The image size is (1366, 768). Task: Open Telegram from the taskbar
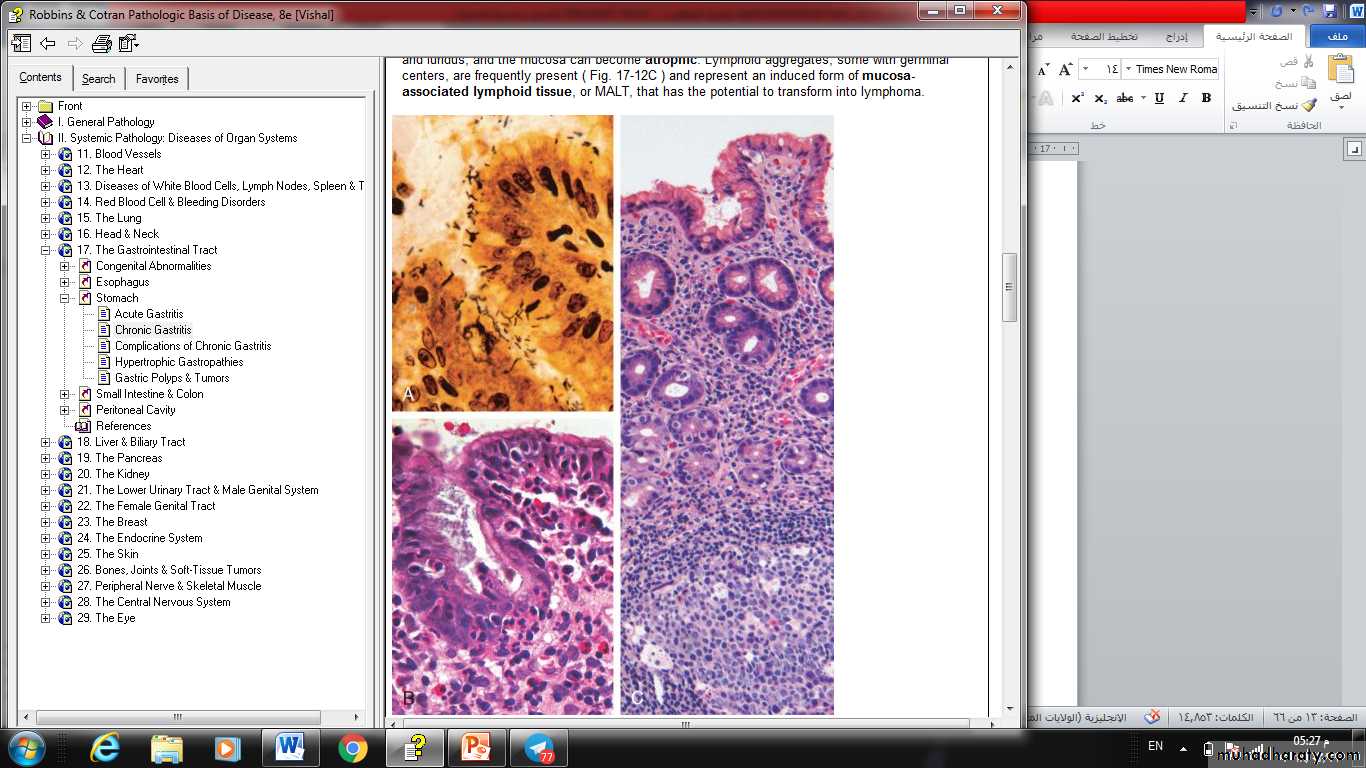tap(539, 747)
